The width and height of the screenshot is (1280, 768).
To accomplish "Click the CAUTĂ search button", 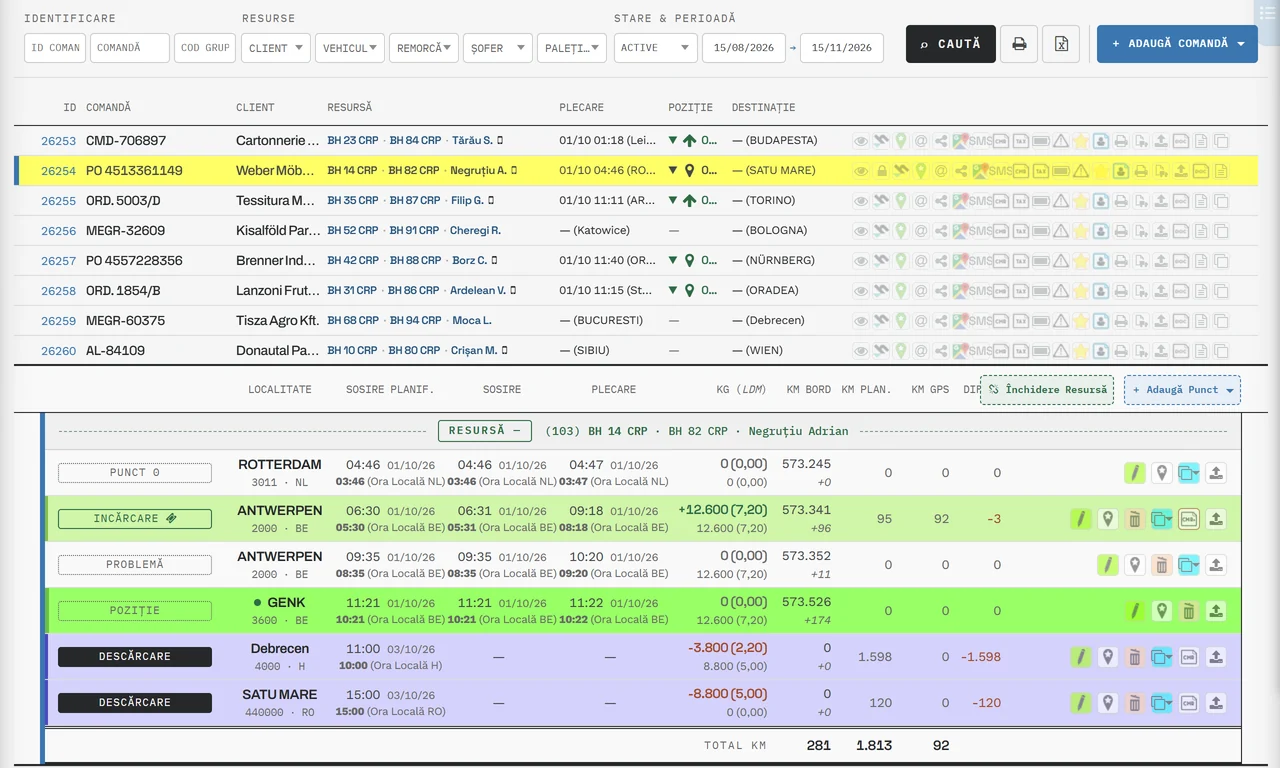I will (x=951, y=44).
